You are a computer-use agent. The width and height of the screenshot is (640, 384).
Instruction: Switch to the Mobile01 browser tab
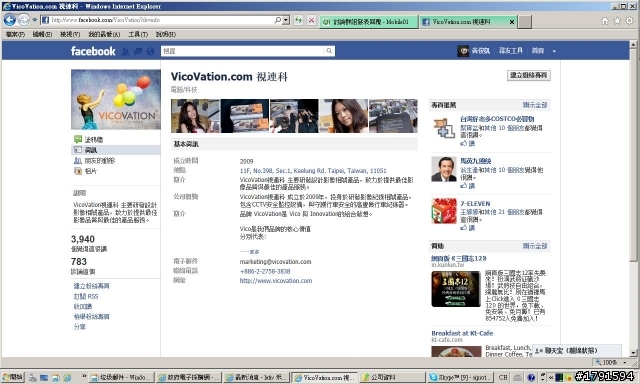369,22
